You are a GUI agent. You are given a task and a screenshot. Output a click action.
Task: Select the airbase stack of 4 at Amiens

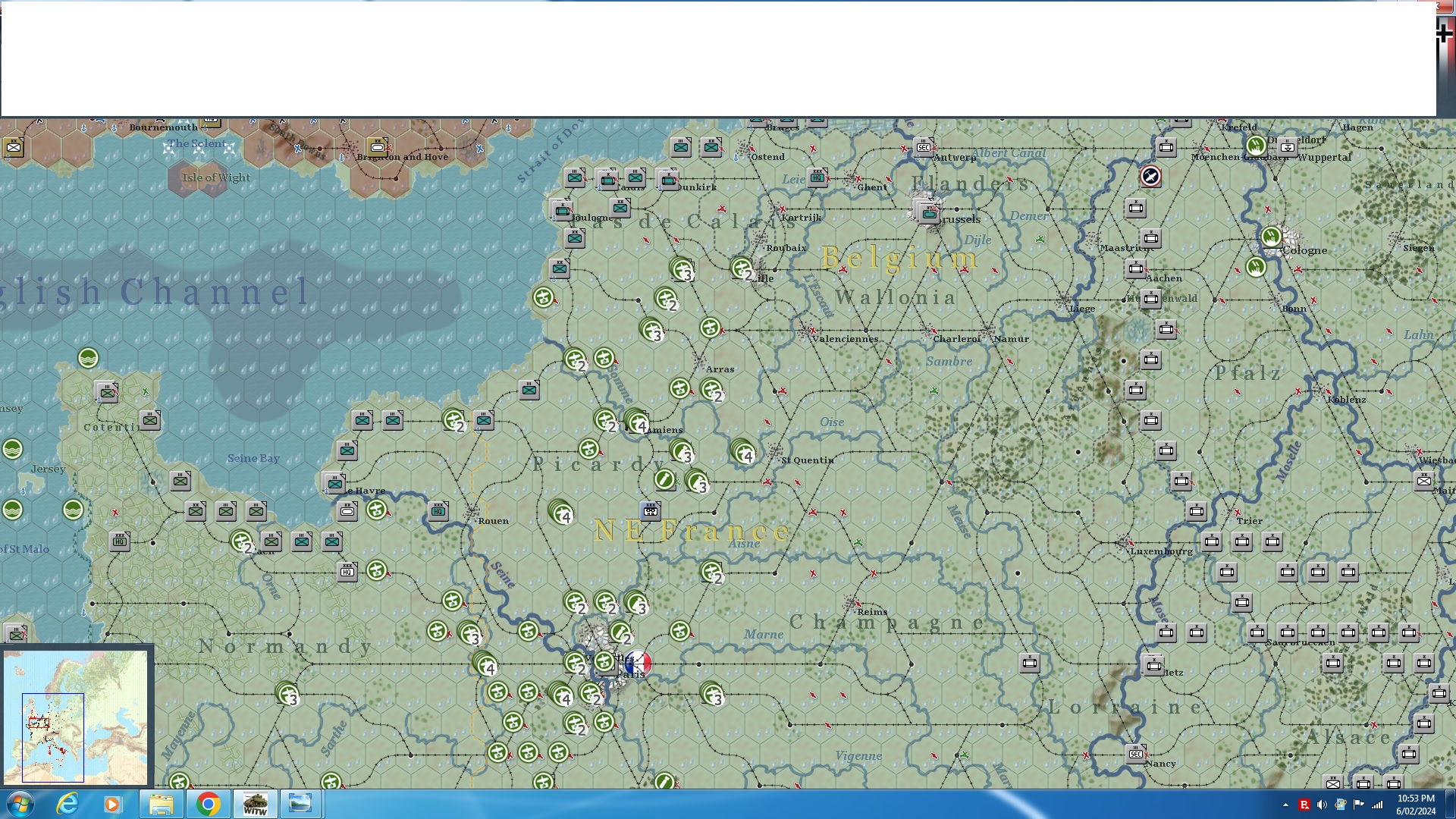(x=637, y=422)
